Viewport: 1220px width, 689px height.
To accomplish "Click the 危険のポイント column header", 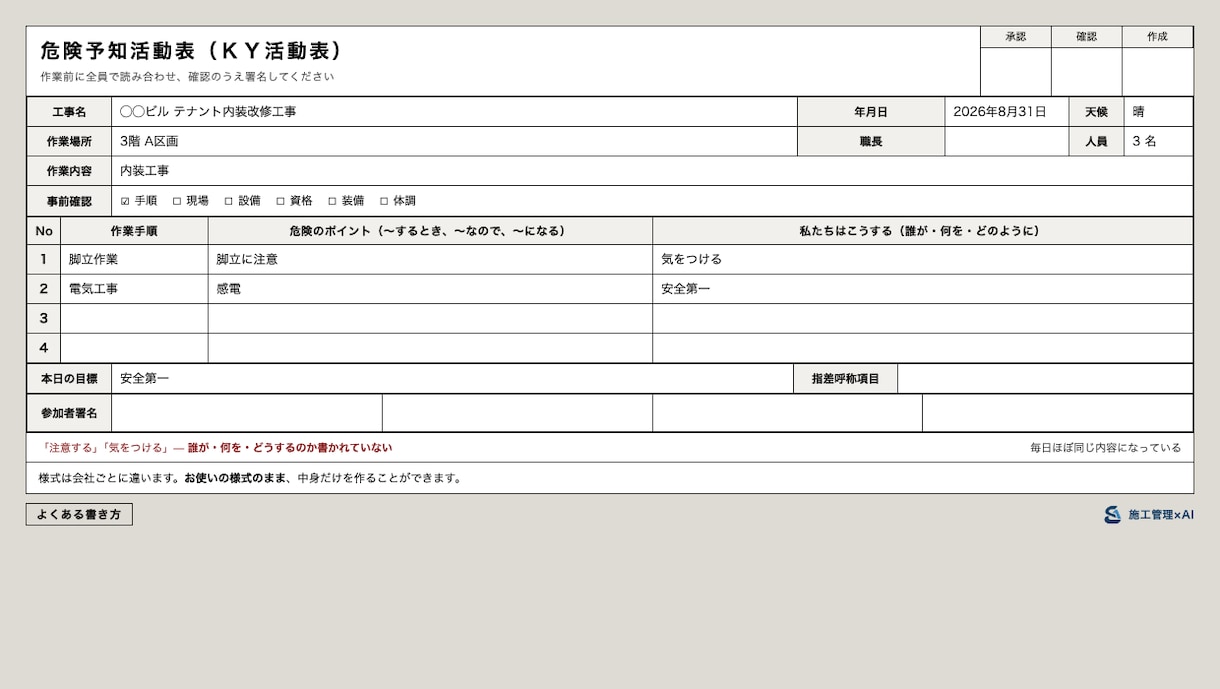I will click(430, 231).
